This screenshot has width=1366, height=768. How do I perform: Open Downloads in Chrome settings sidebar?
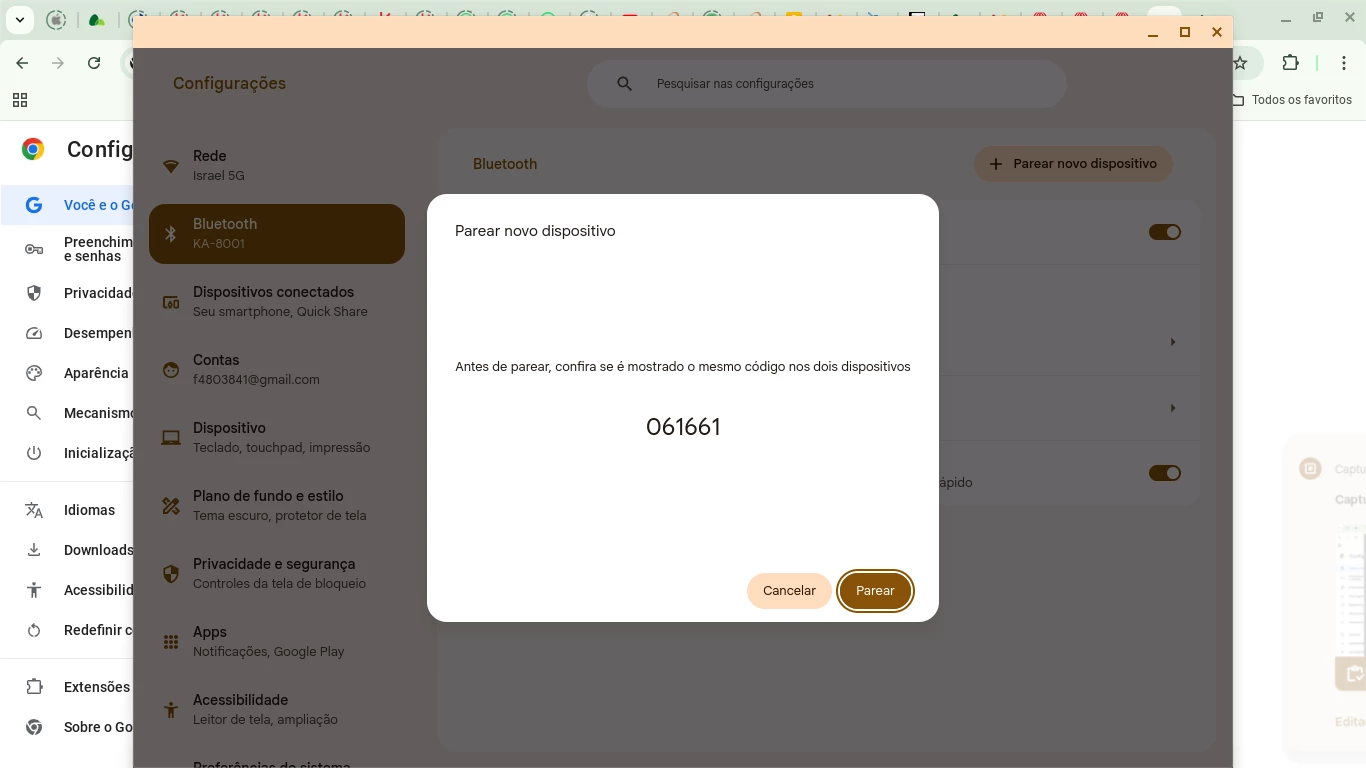tap(67, 550)
